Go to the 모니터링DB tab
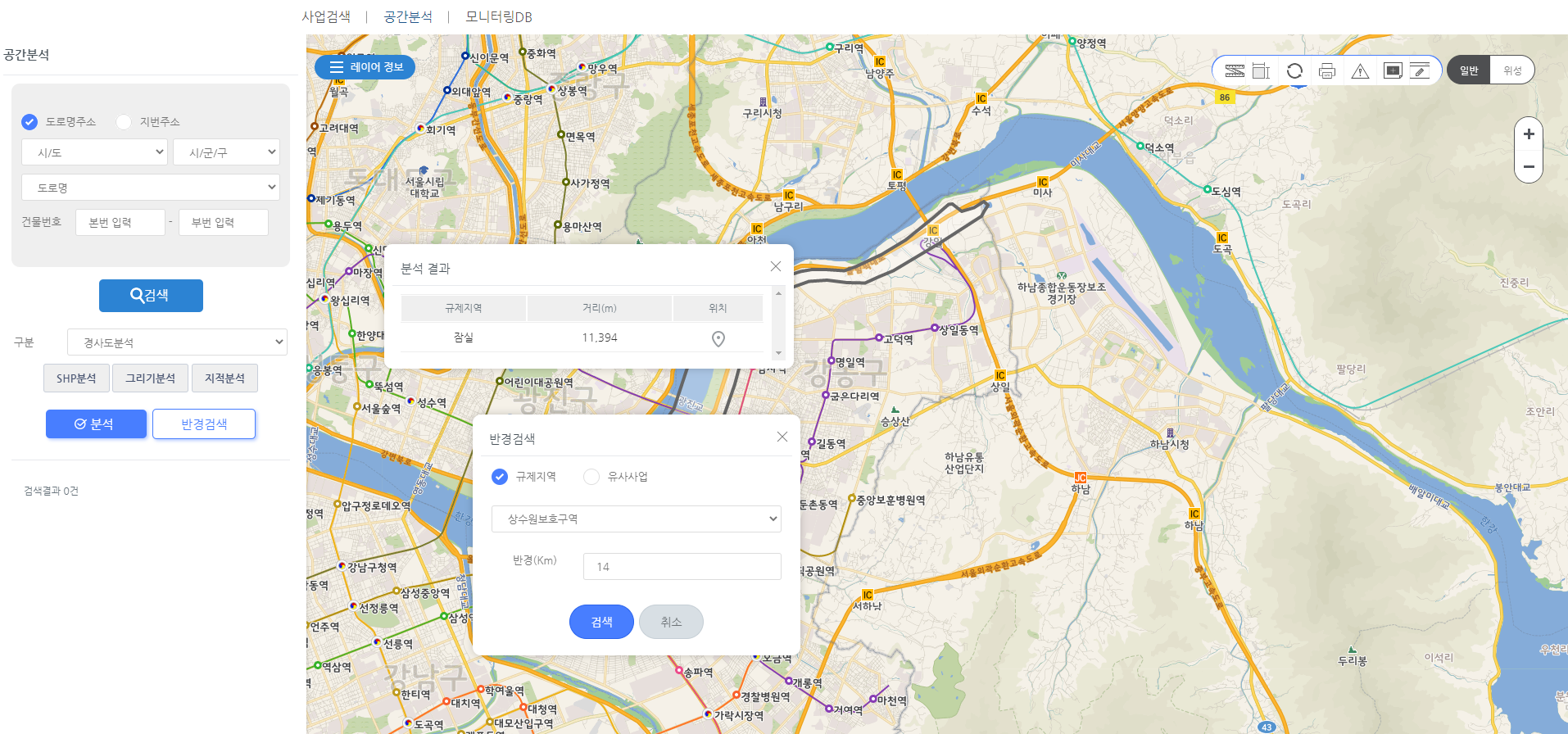Screen dimensions: 1568x734 [x=498, y=16]
